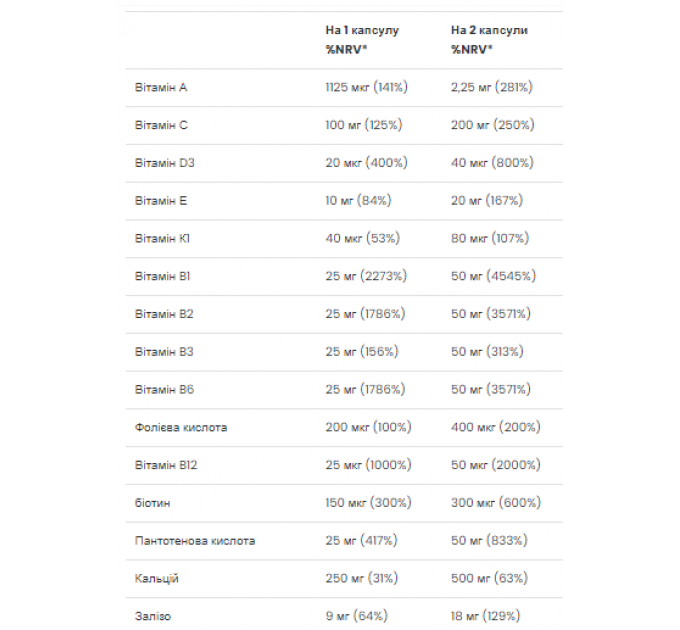Click the 'На 2 капсули %NRV*' column header

click(489, 40)
